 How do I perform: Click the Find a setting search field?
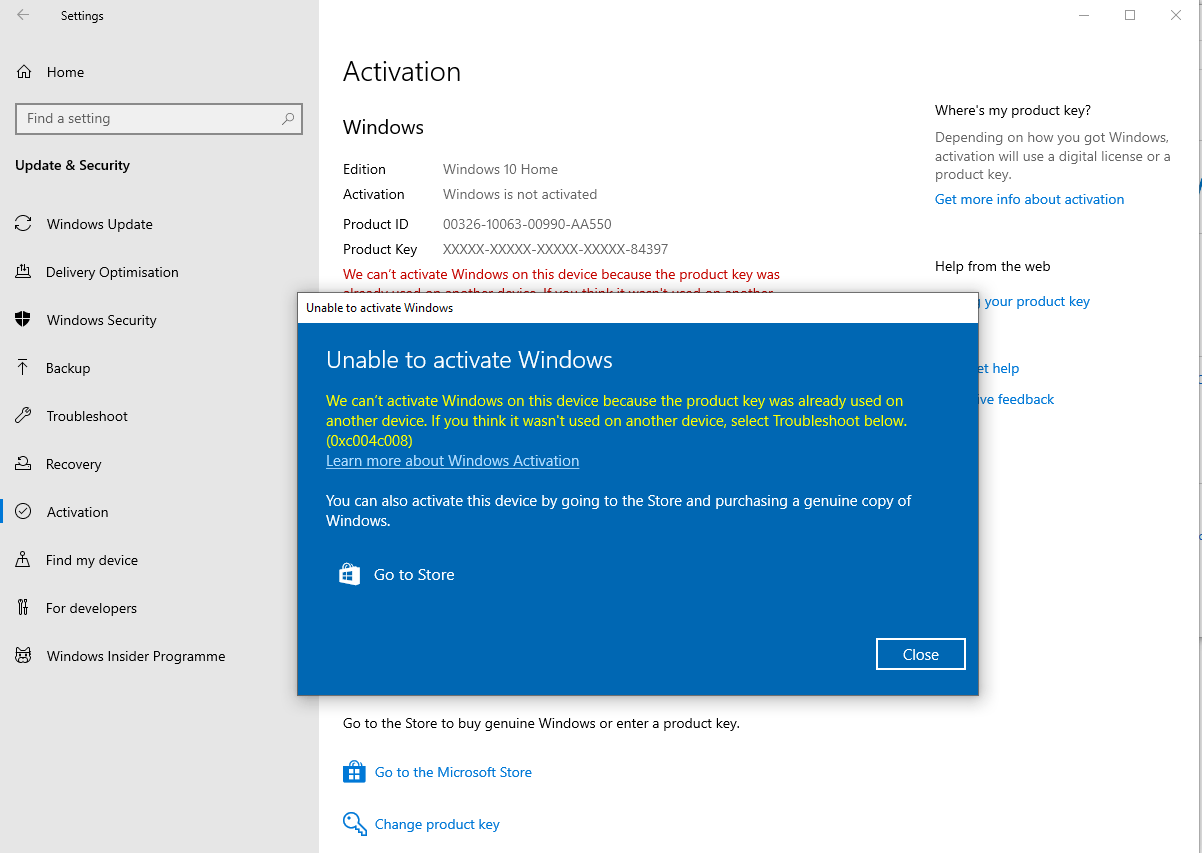coord(159,118)
